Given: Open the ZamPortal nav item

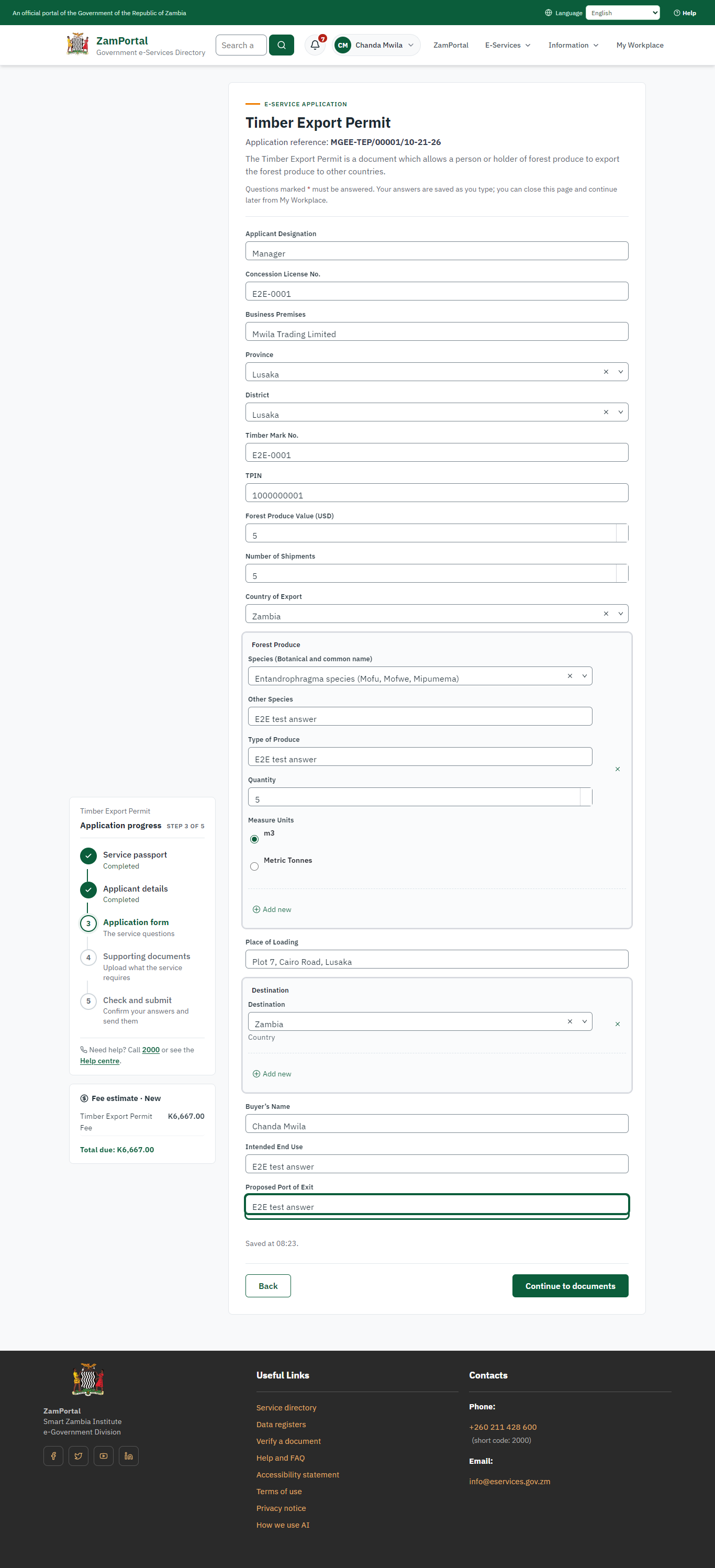Looking at the screenshot, I should point(451,45).
